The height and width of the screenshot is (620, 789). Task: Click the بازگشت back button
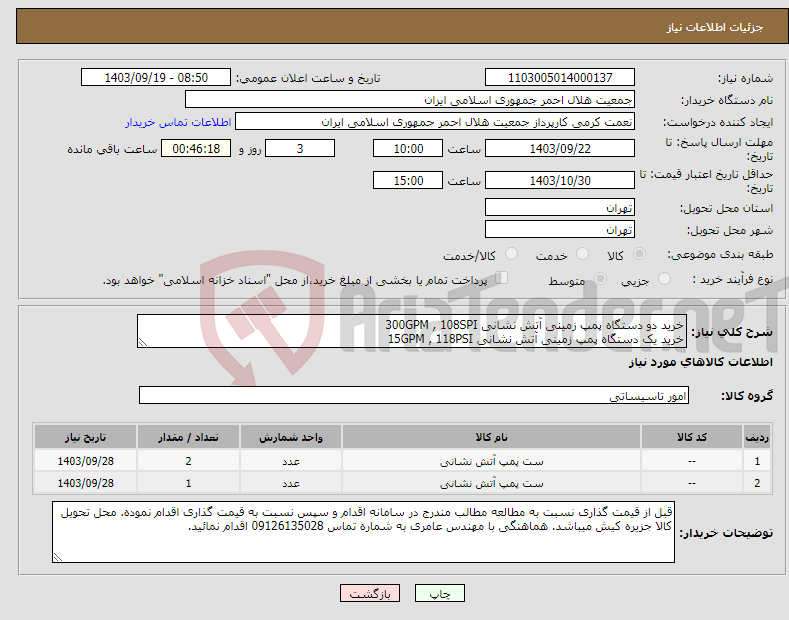coord(370,593)
